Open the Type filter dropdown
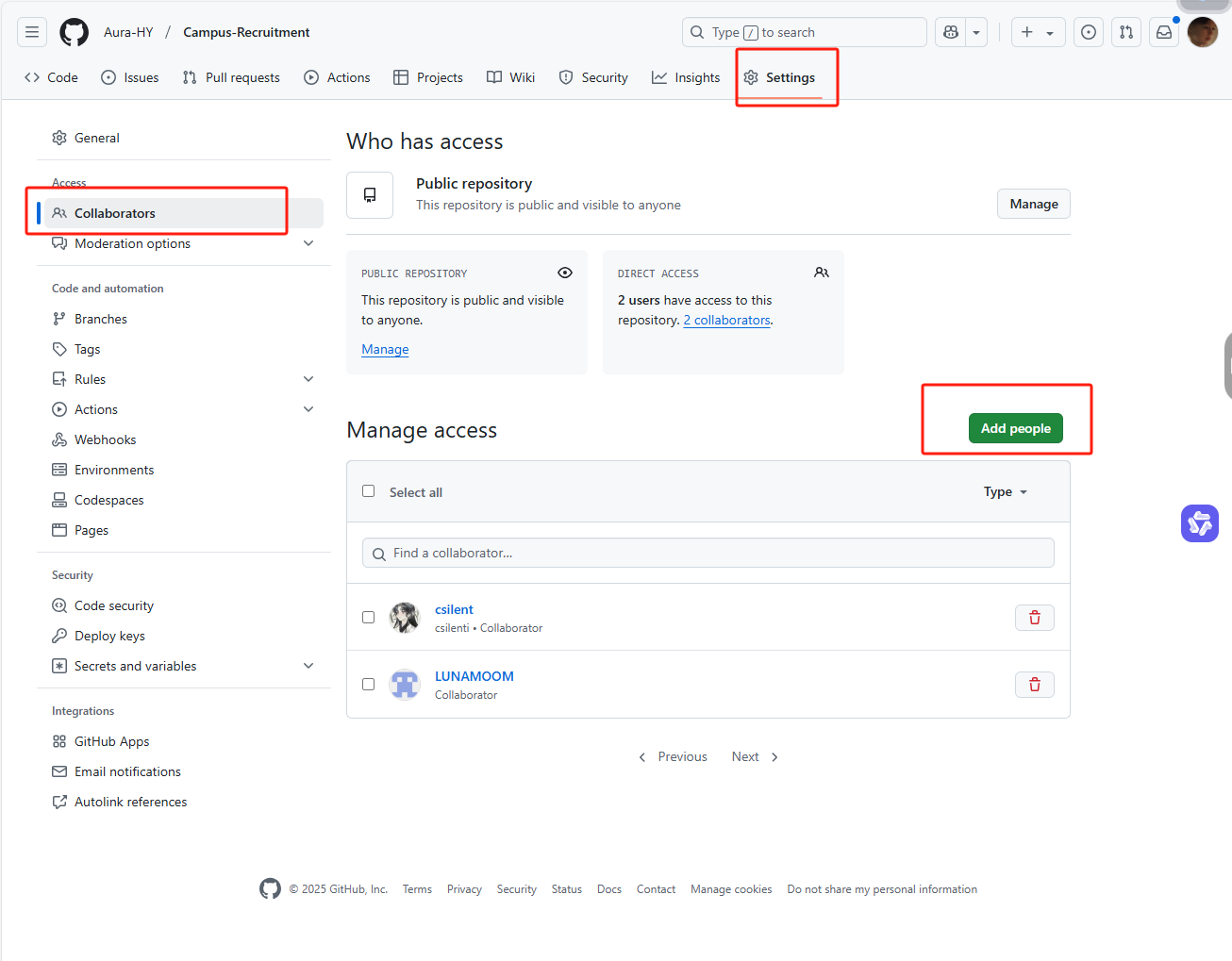The image size is (1232, 961). tap(1006, 492)
